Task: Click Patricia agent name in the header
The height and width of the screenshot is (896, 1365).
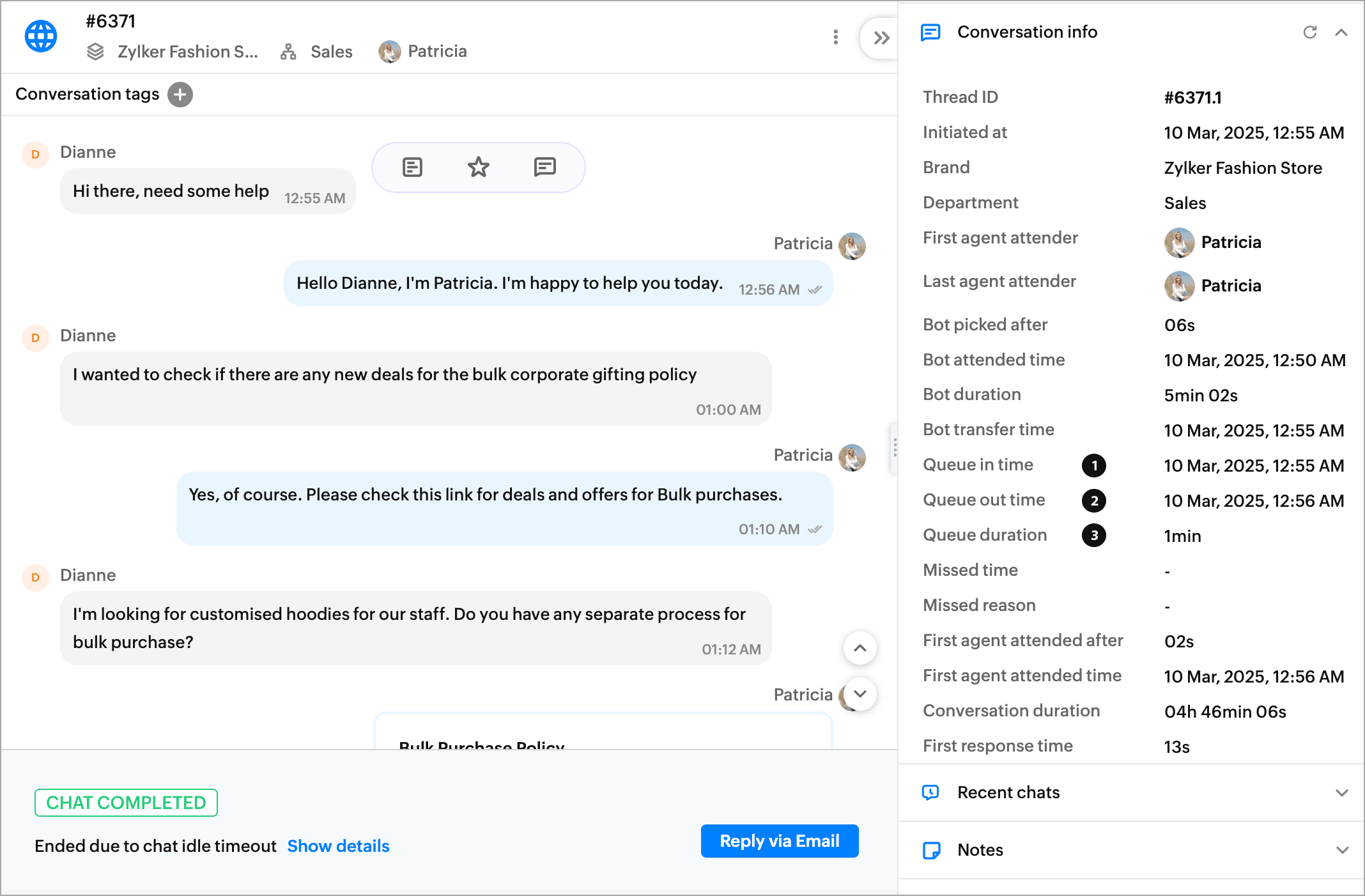Action: click(x=437, y=52)
